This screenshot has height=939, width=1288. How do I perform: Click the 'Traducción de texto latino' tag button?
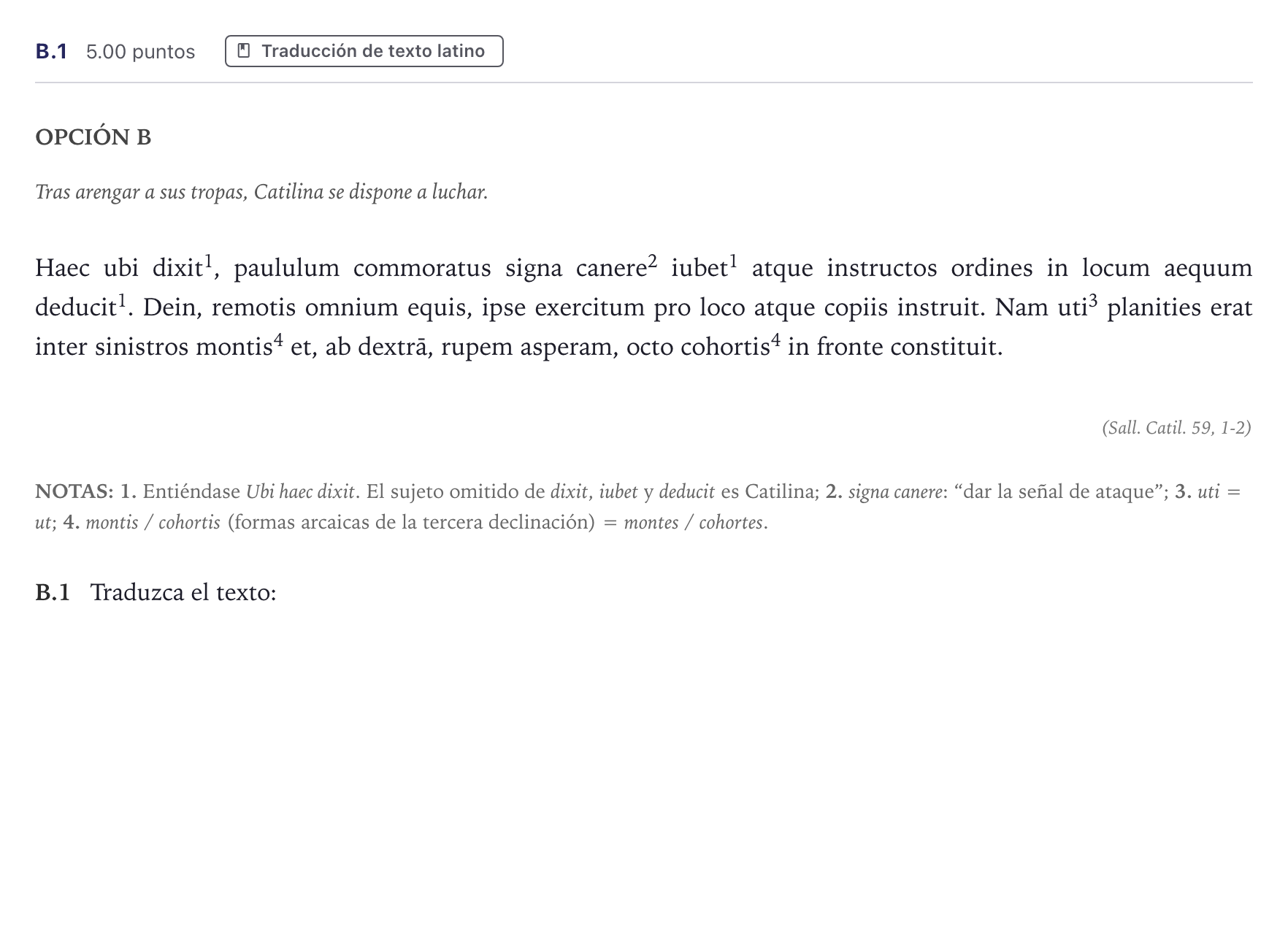[x=364, y=51]
